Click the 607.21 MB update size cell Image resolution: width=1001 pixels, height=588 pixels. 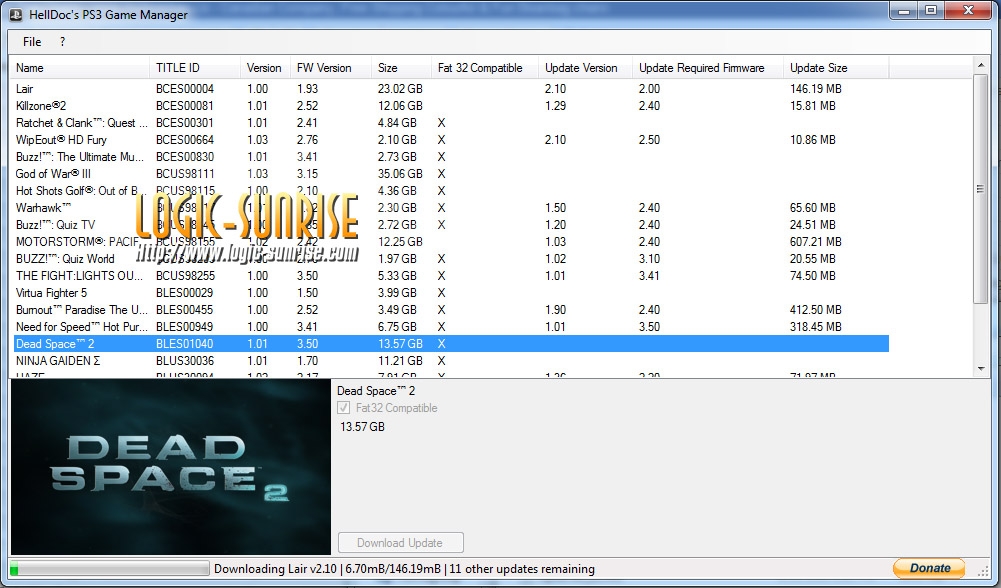[x=816, y=242]
